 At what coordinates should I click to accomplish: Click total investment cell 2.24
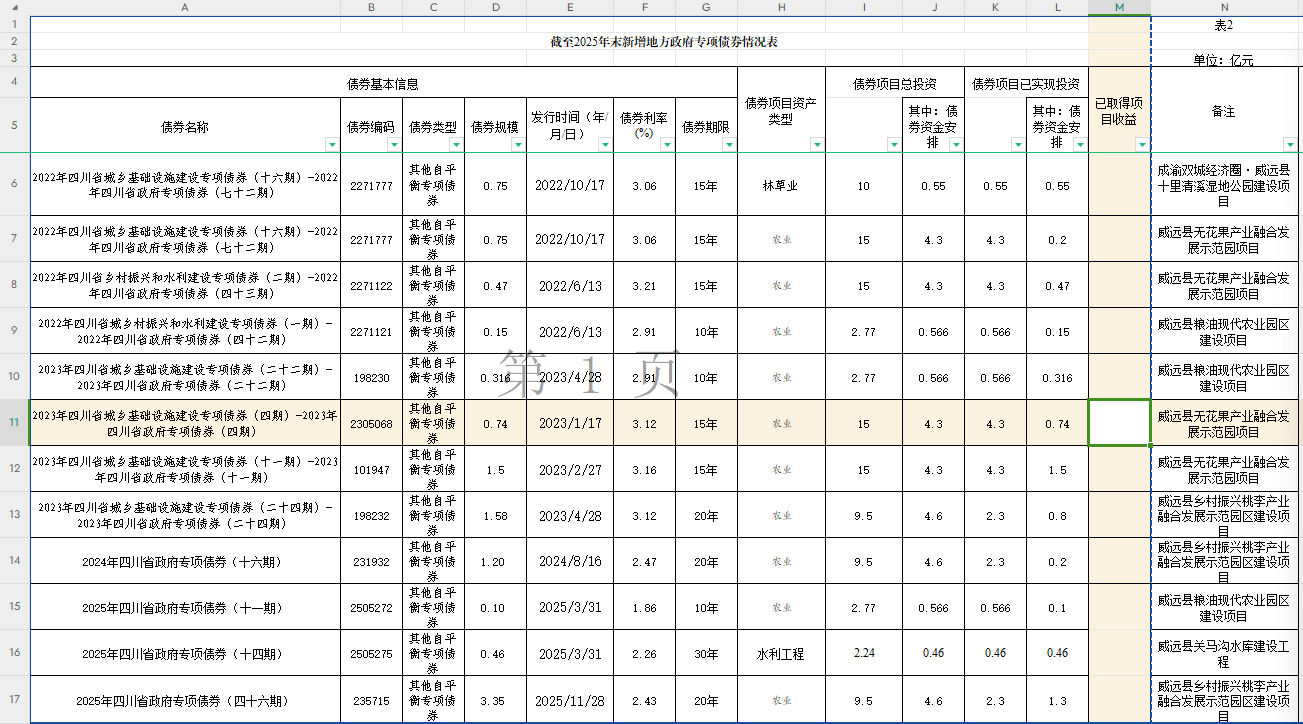(x=864, y=653)
